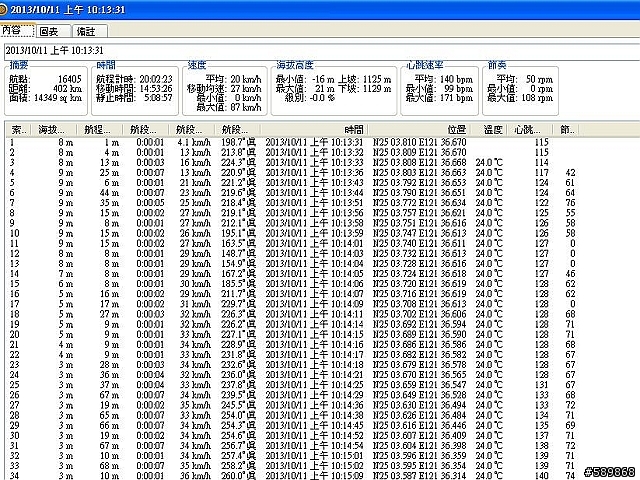
Task: Select row 18 with distance 27 m
Action: tap(293, 314)
